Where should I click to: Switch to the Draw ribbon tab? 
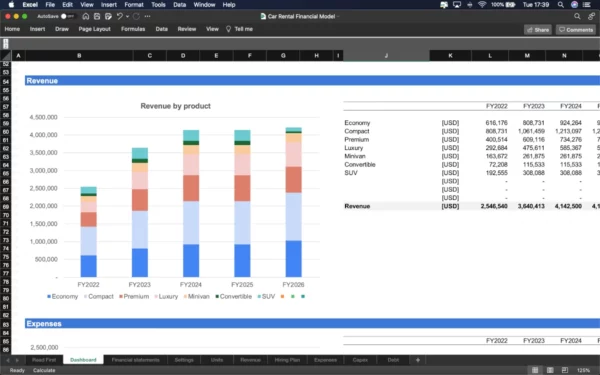pos(62,29)
